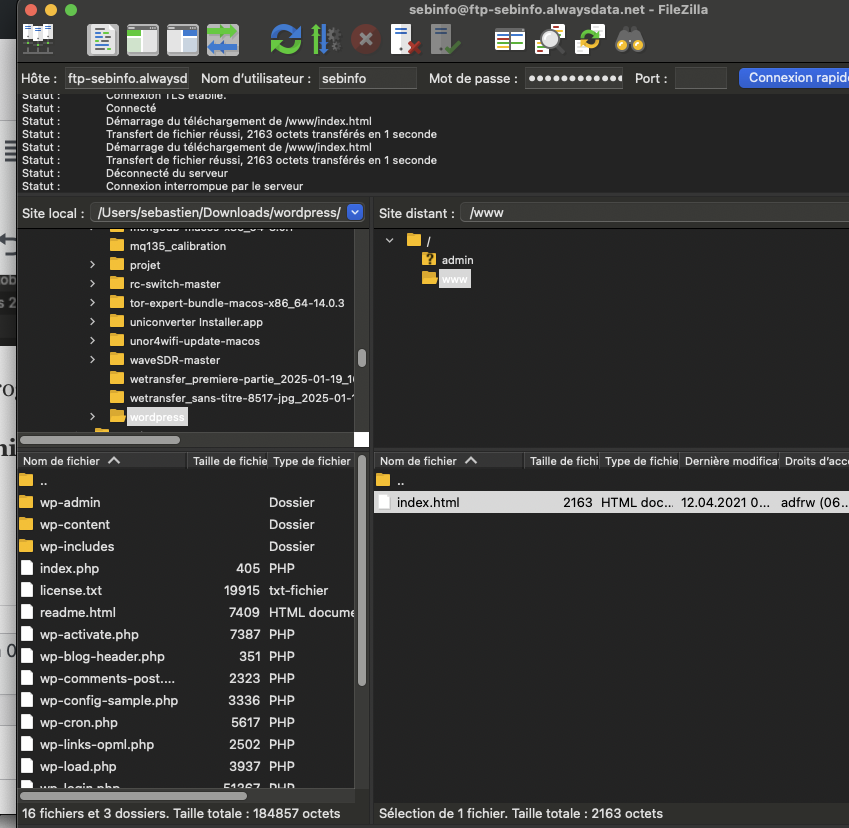
Task: Click the synchronized browsing icon
Action: coord(590,40)
